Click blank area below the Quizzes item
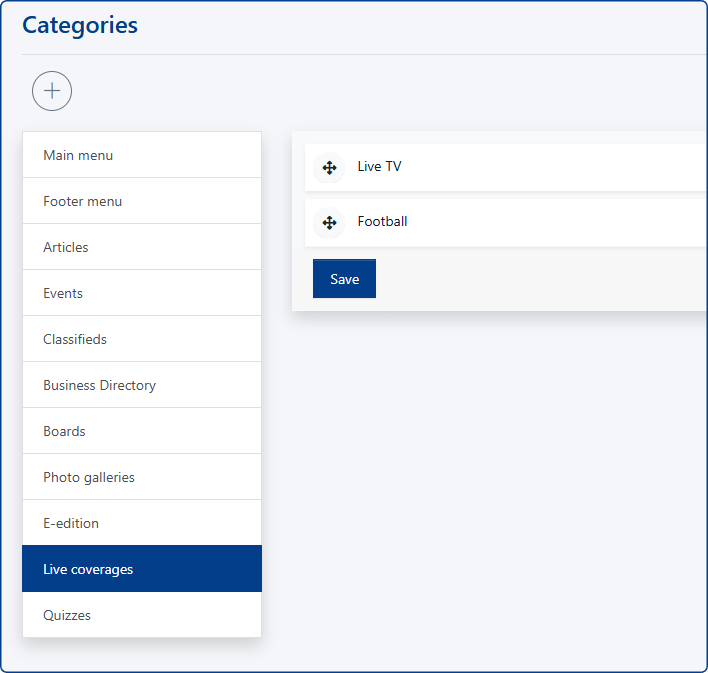This screenshot has height=673, width=708. click(141, 654)
